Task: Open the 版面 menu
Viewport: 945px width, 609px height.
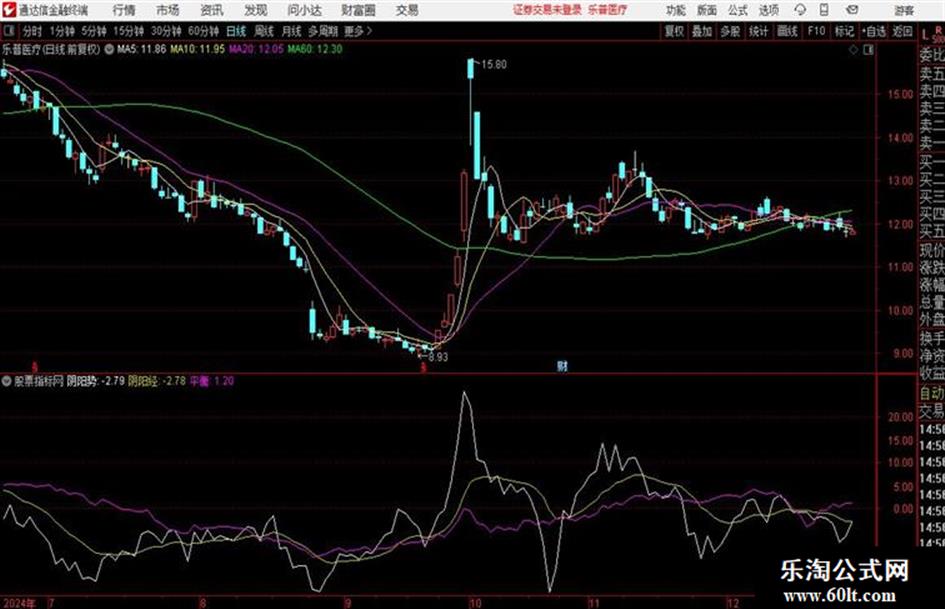Action: [x=707, y=10]
